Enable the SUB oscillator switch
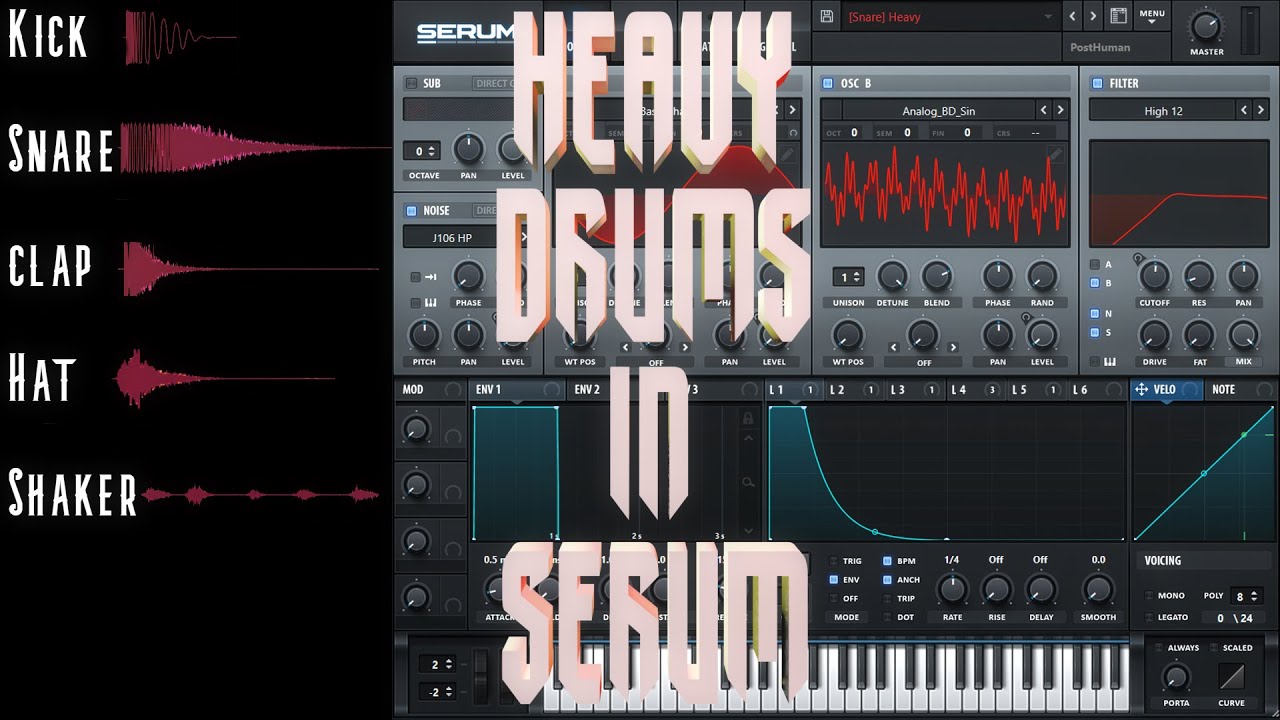The height and width of the screenshot is (720, 1280). (411, 83)
